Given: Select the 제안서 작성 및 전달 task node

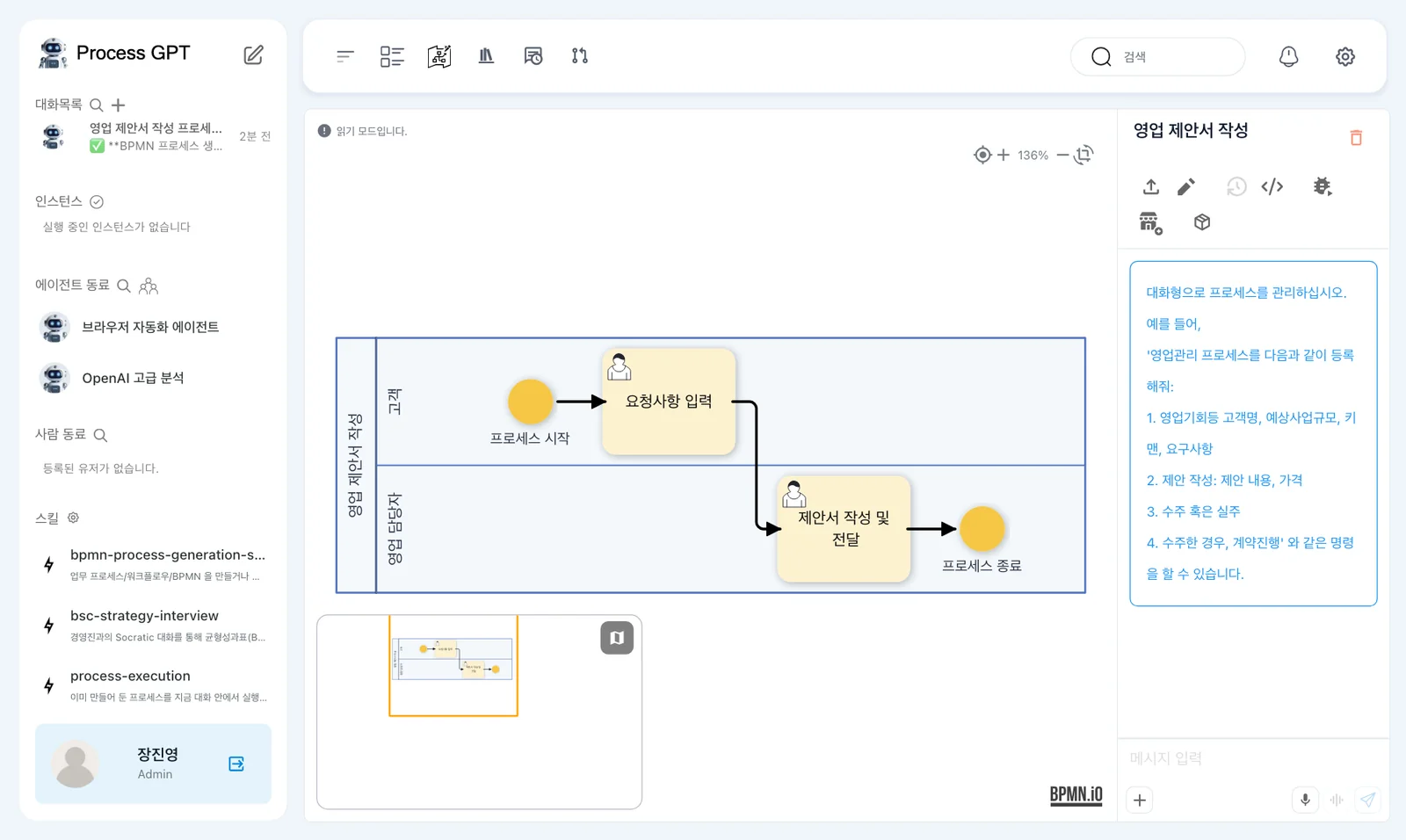Looking at the screenshot, I should tap(844, 528).
